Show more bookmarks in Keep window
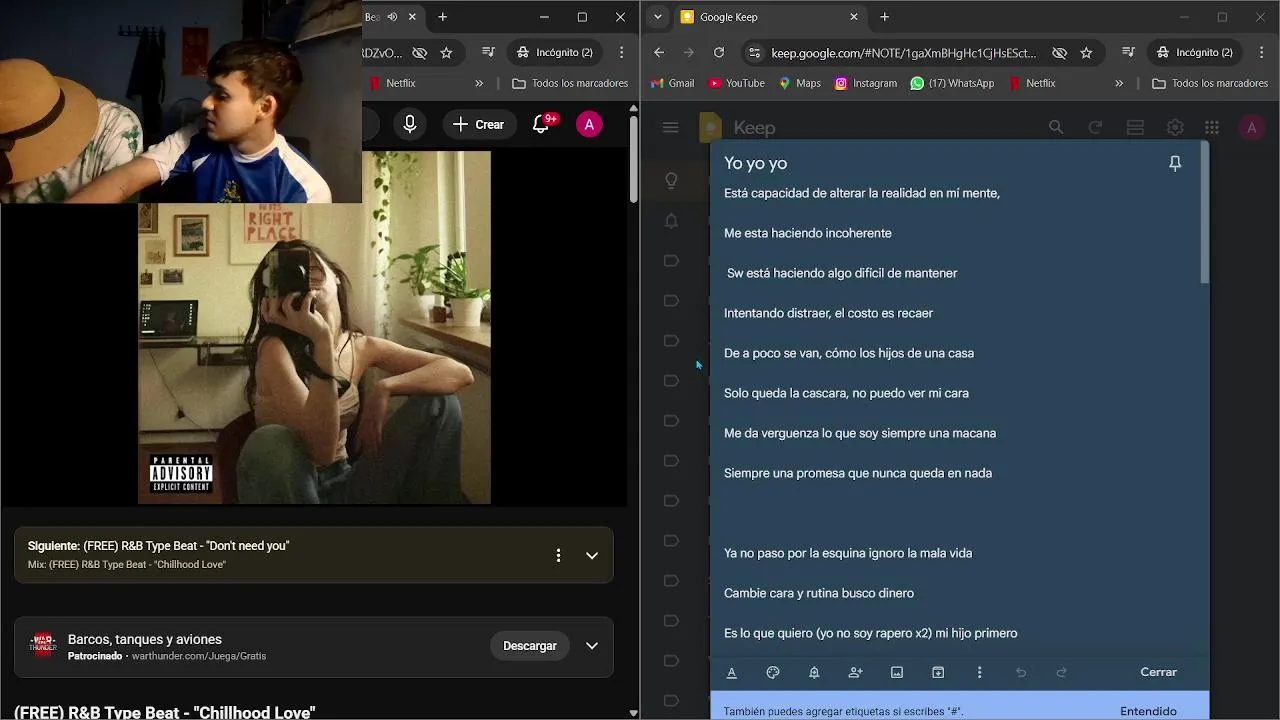 tap(1119, 83)
